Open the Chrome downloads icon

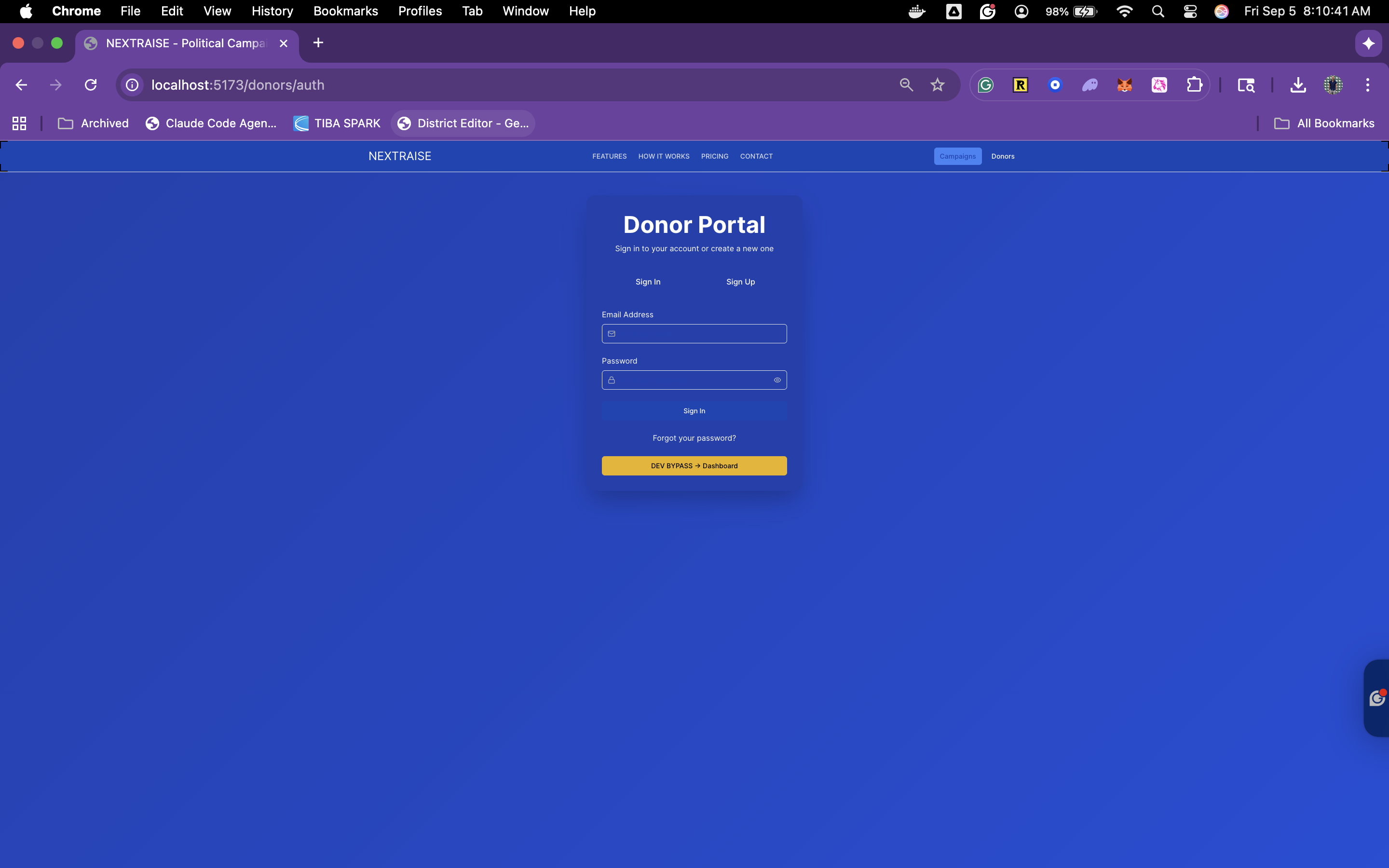(1298, 85)
